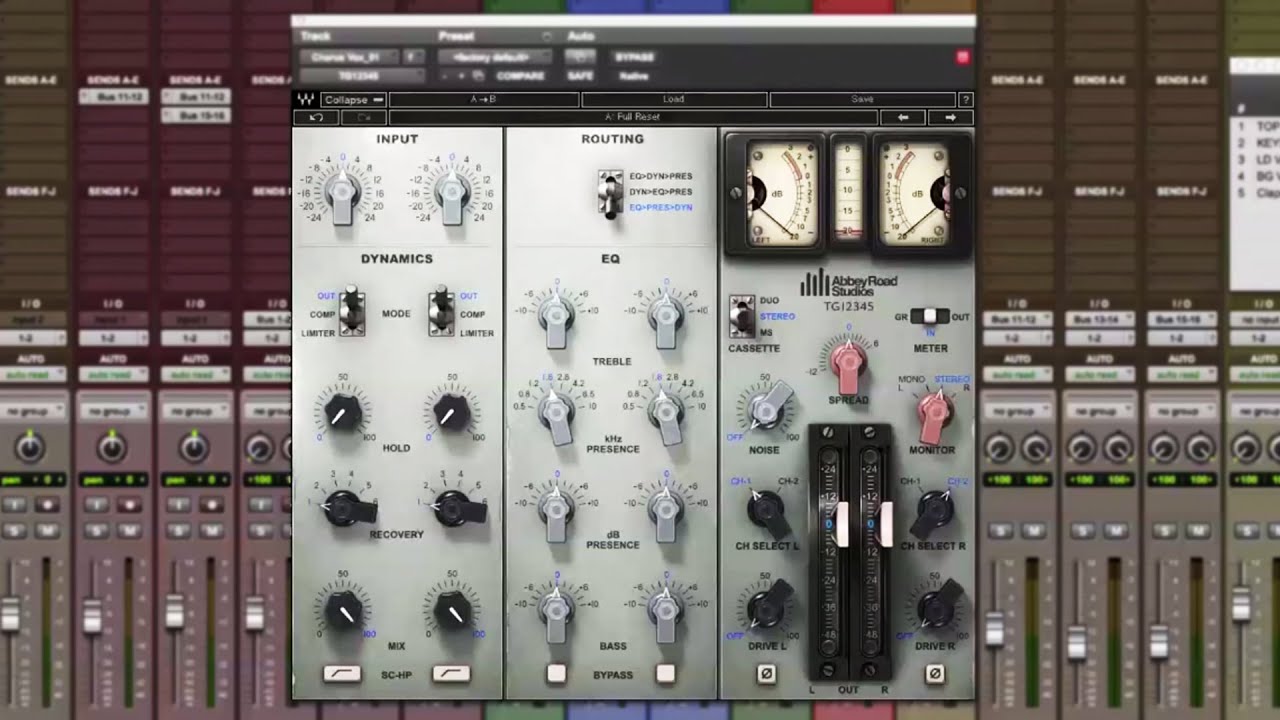Click the BYPASS button in header
The height and width of the screenshot is (720, 1280).
click(x=634, y=57)
